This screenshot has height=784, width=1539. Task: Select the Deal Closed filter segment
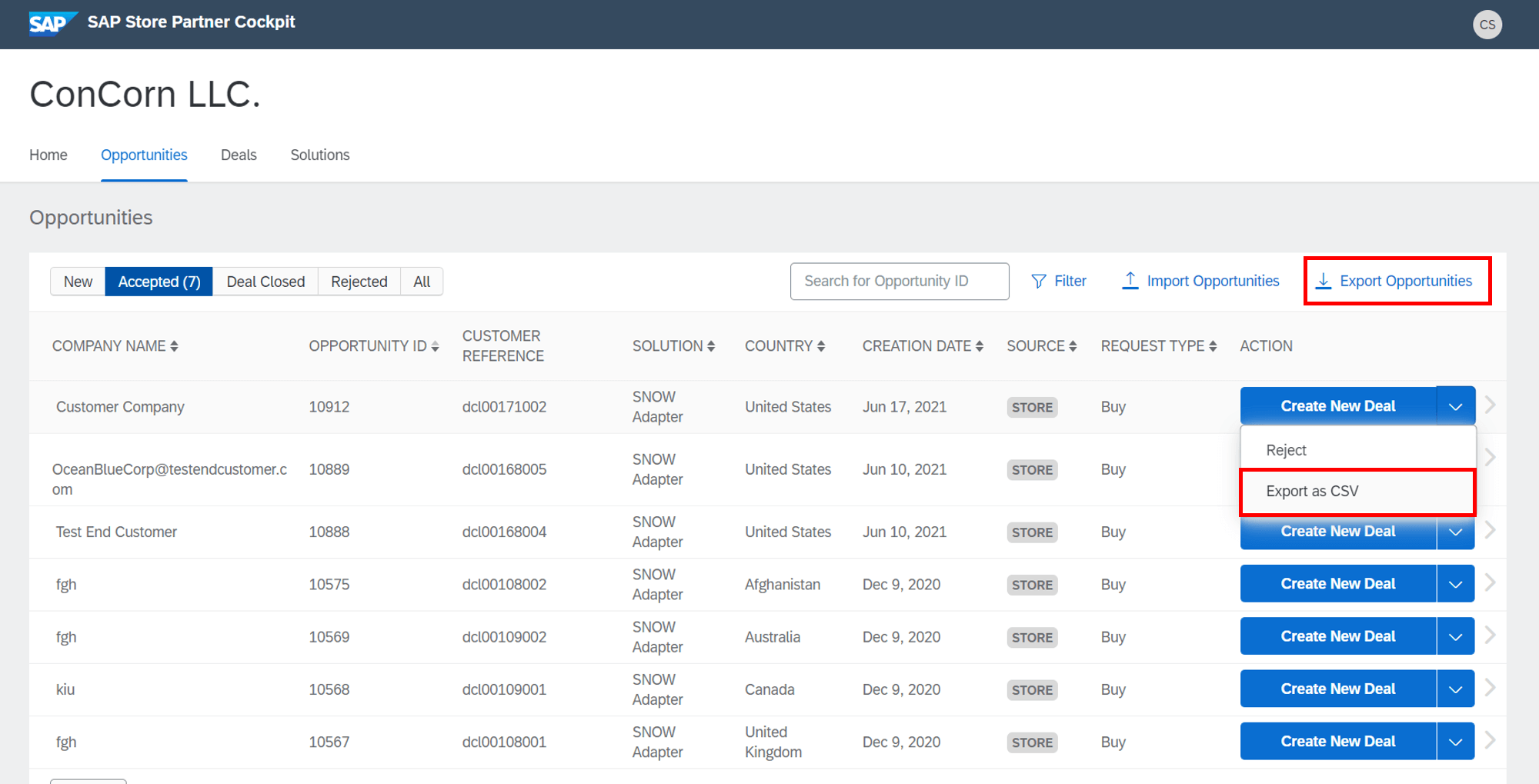(265, 282)
